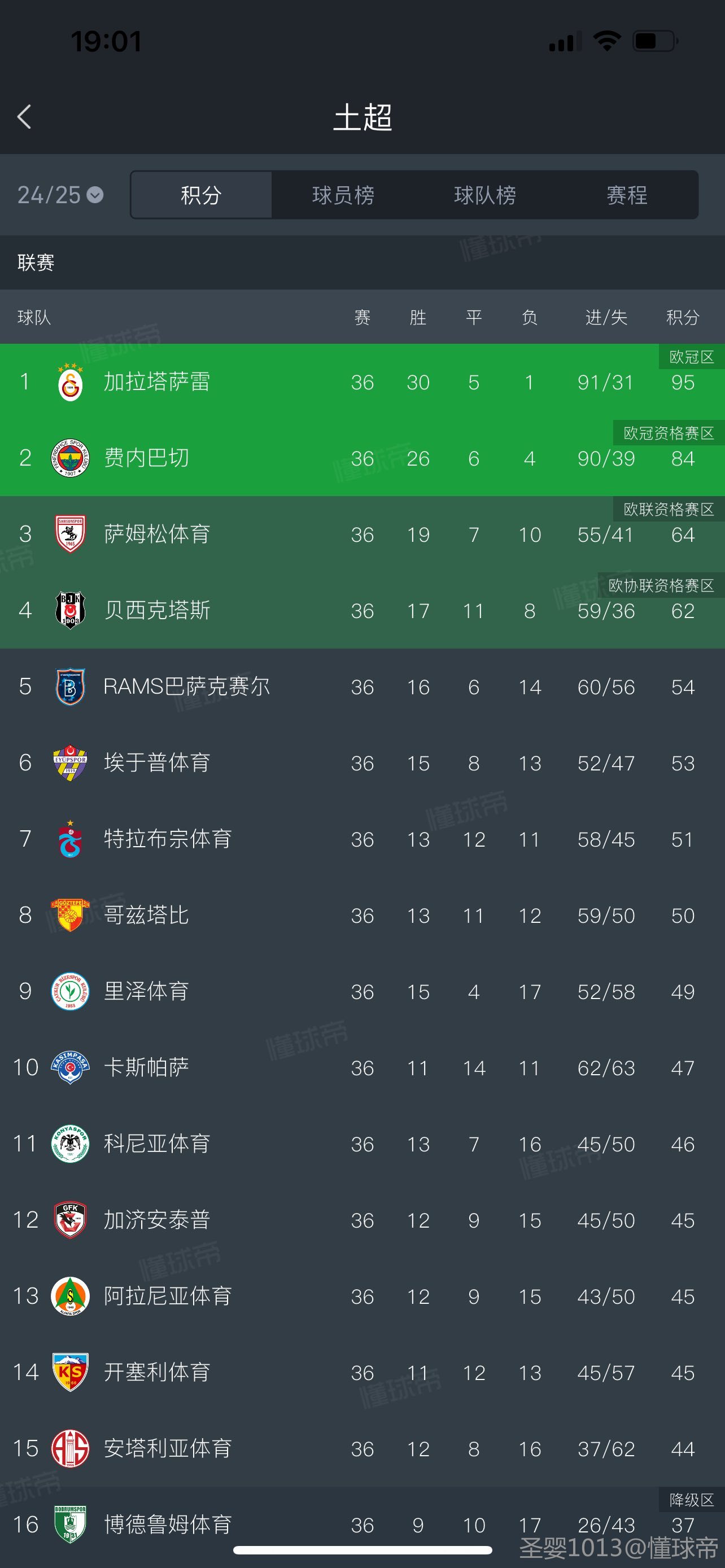Tap the Fenerbahçe club crest
This screenshot has height=1568, width=725.
click(70, 458)
